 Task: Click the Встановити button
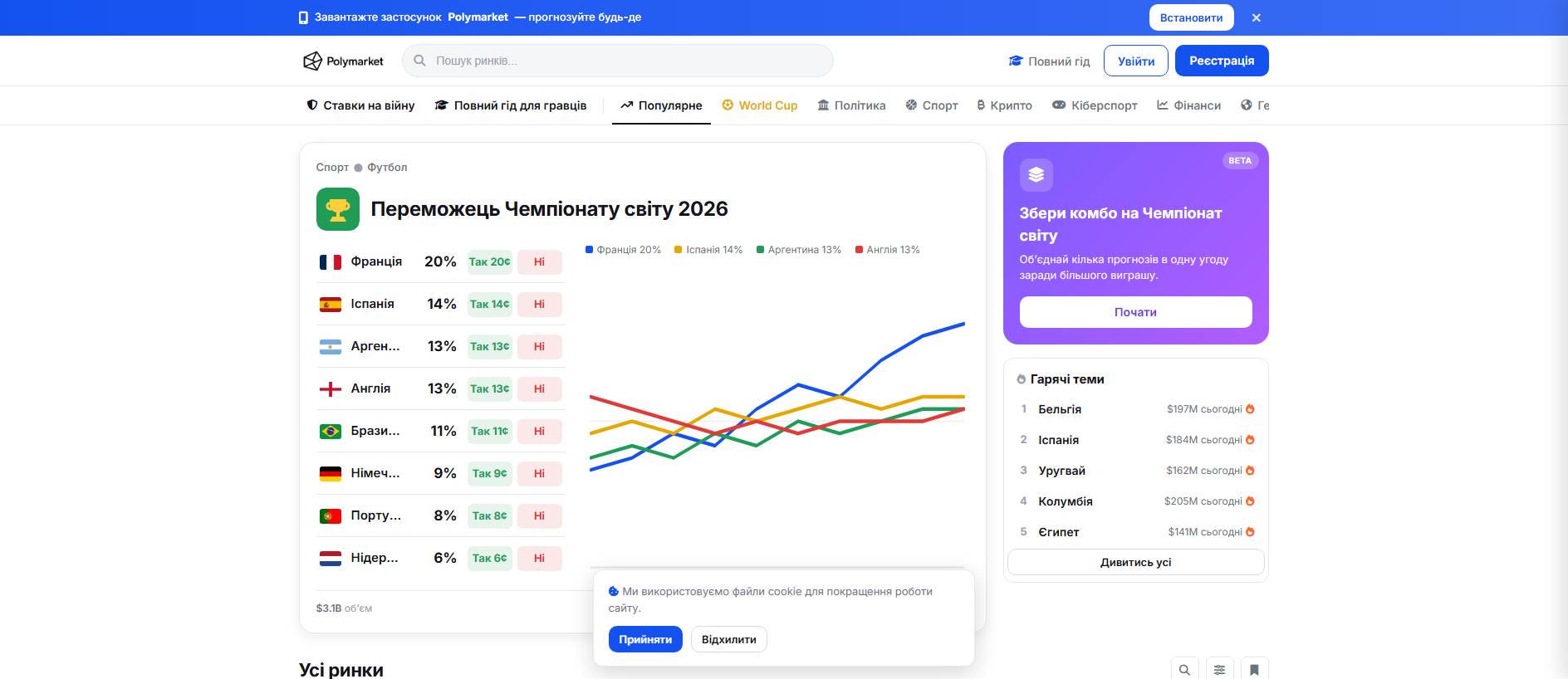pyautogui.click(x=1191, y=17)
